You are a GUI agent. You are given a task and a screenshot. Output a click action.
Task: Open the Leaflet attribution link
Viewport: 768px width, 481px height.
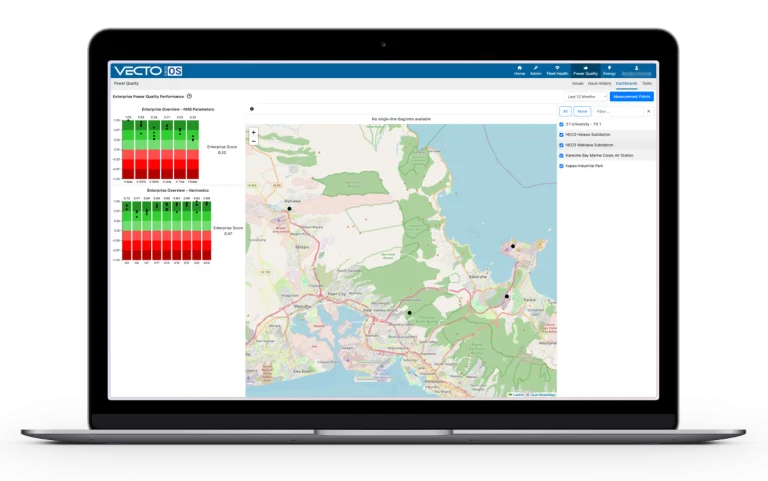[517, 394]
